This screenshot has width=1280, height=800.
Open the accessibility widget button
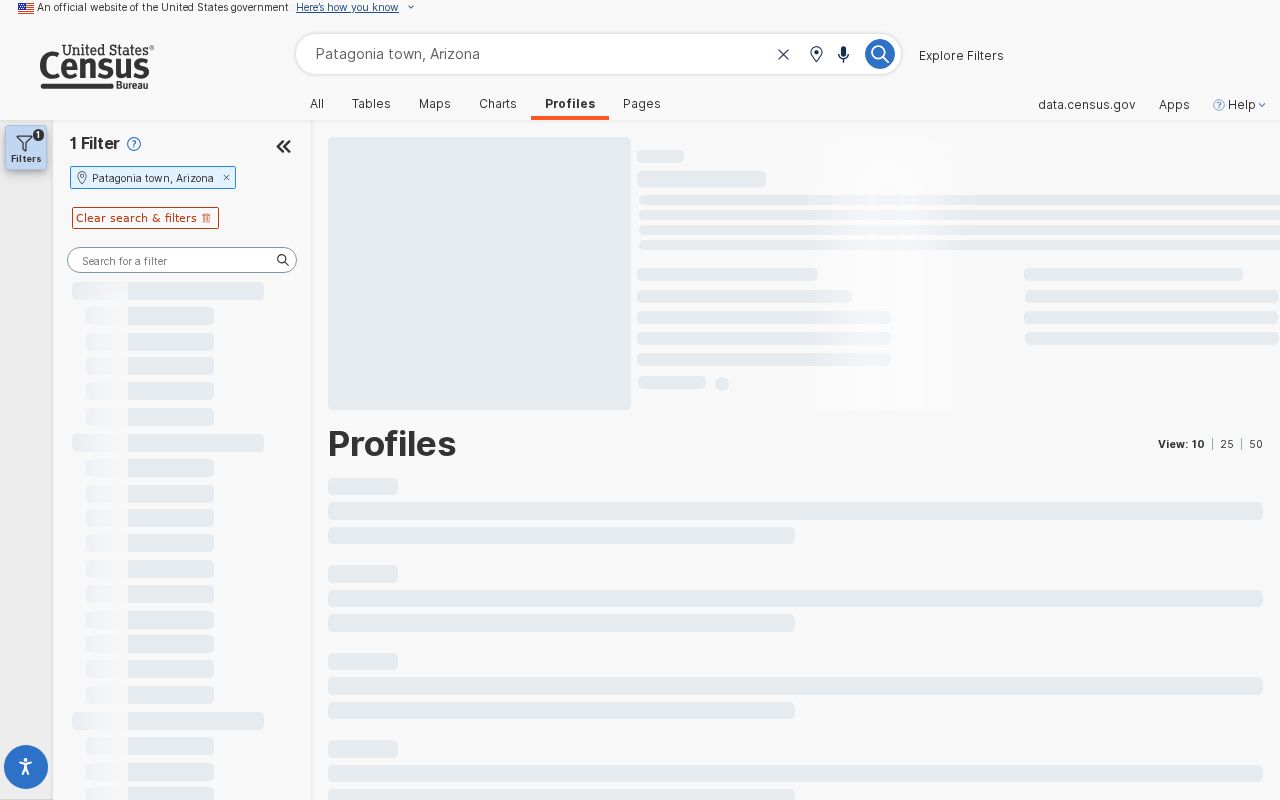pos(26,767)
